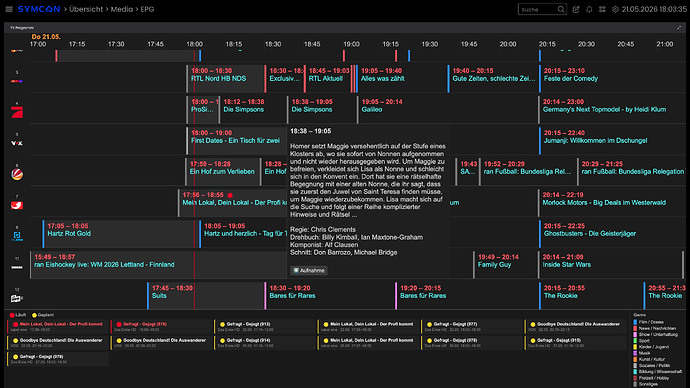The width and height of the screenshot is (690, 388).
Task: Open Gute Zeiten, schlechte Zeiten program
Action: point(493,79)
